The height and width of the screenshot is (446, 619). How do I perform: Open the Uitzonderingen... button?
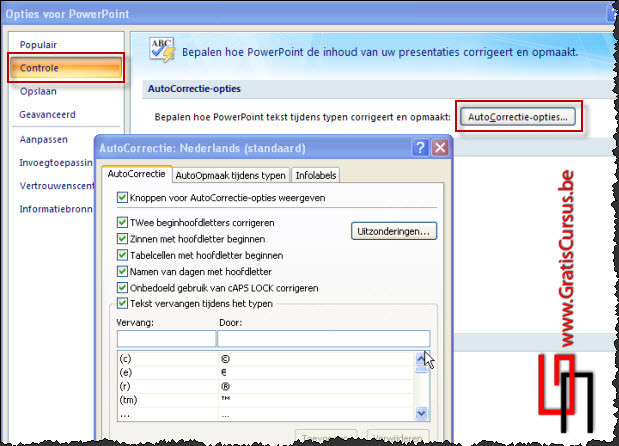(x=394, y=231)
